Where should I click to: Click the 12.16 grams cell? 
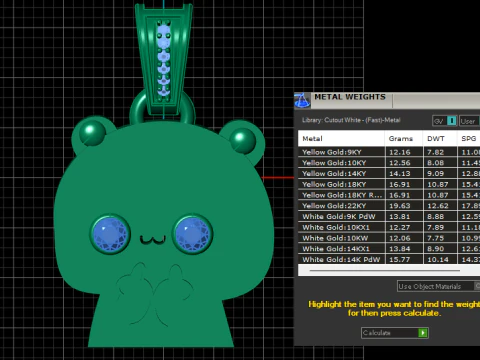[404, 152]
